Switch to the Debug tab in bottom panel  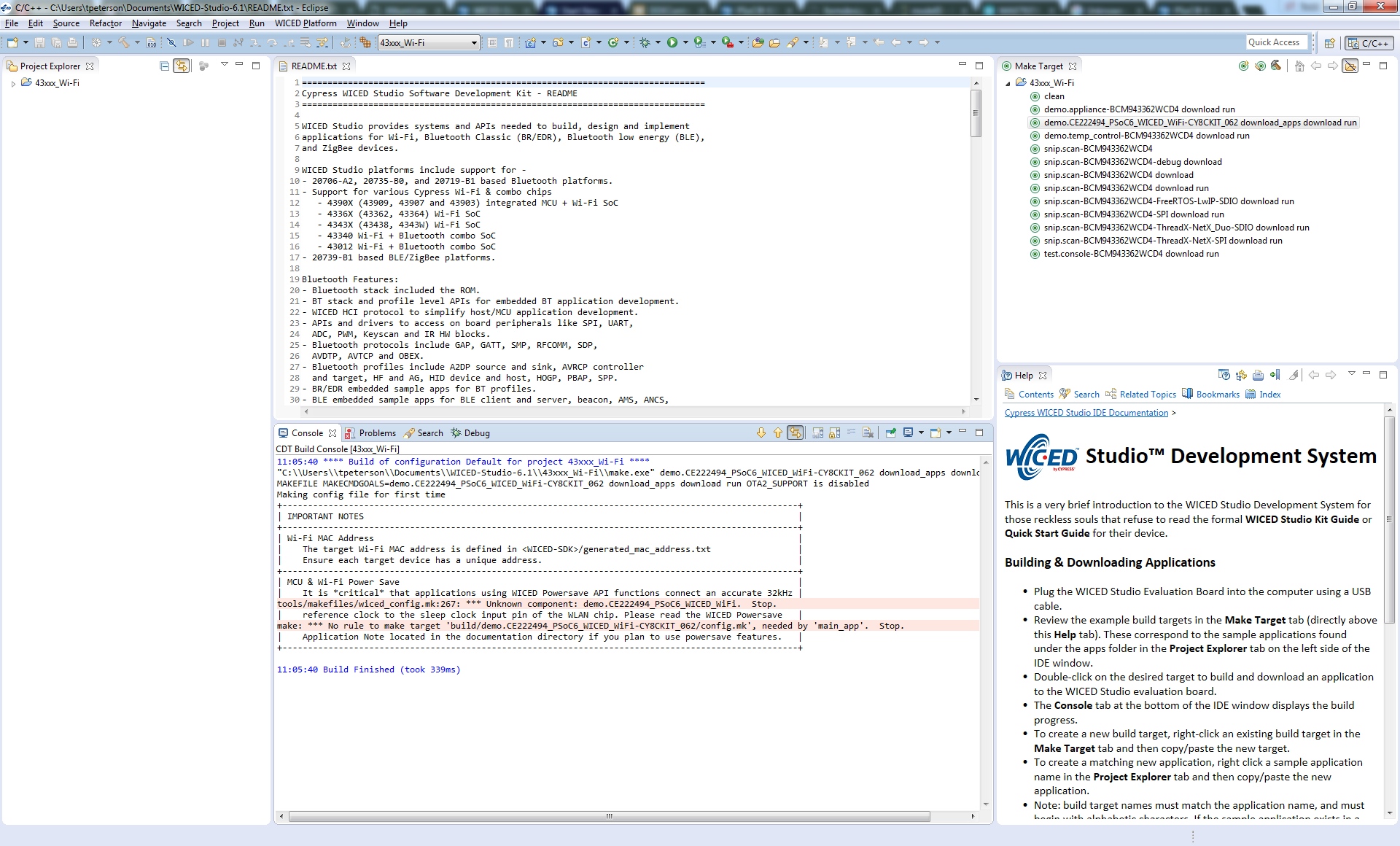[470, 433]
